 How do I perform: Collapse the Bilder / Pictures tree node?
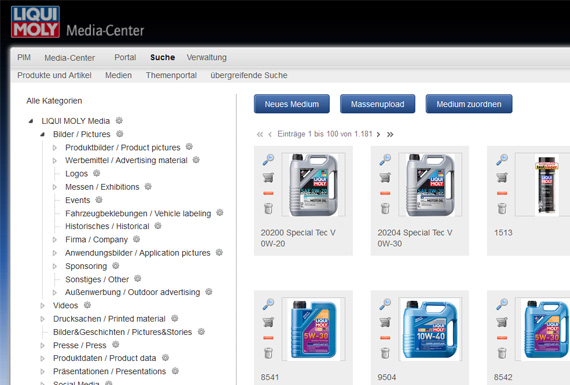coord(43,134)
